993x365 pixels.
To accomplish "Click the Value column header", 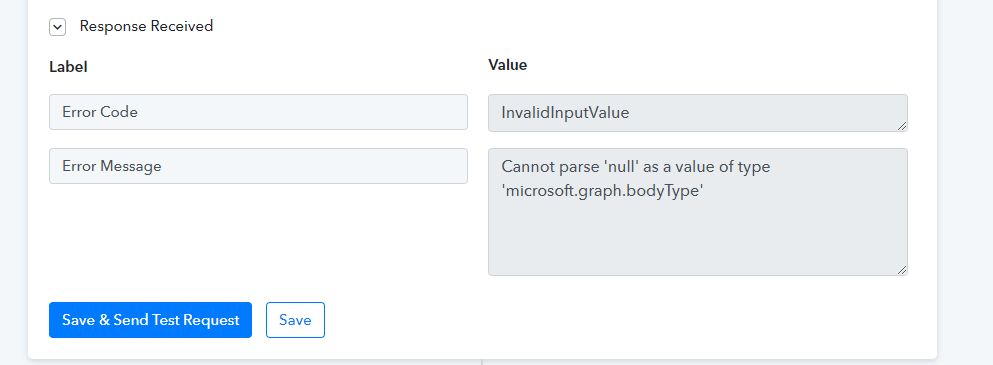I will (x=508, y=65).
